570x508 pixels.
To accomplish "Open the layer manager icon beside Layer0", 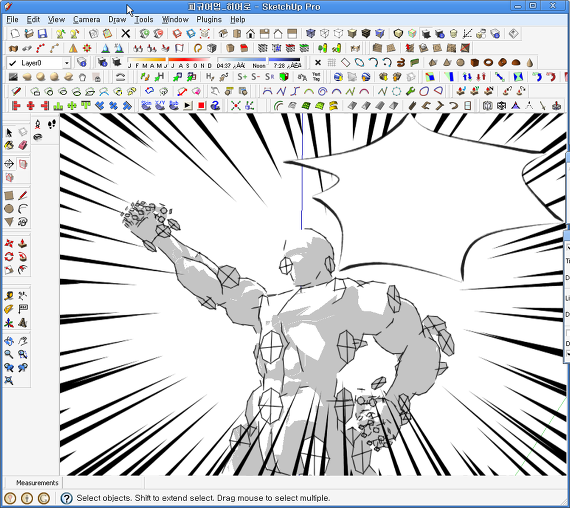I will 82,63.
